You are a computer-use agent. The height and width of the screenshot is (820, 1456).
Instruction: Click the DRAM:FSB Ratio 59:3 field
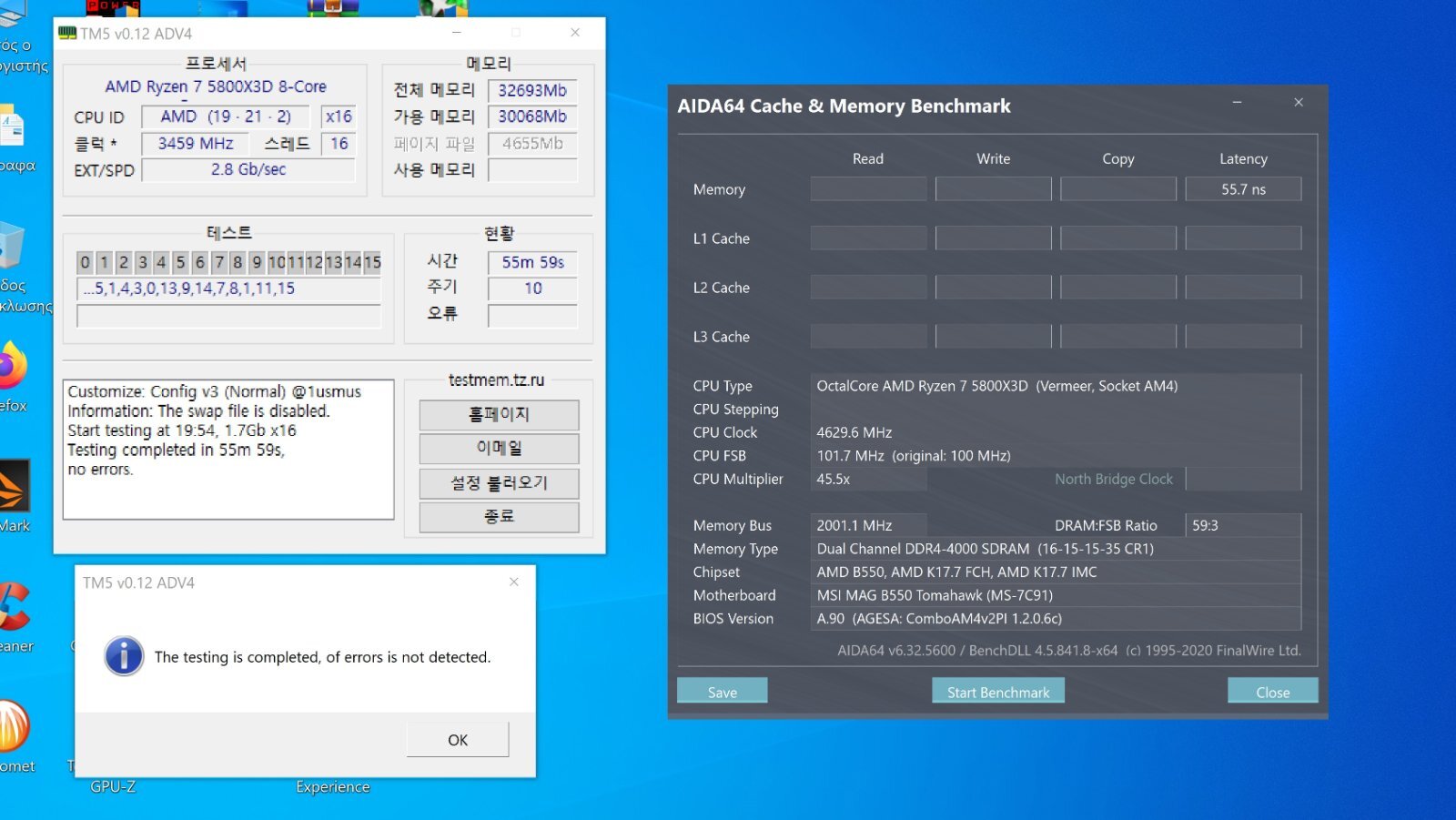[1243, 526]
